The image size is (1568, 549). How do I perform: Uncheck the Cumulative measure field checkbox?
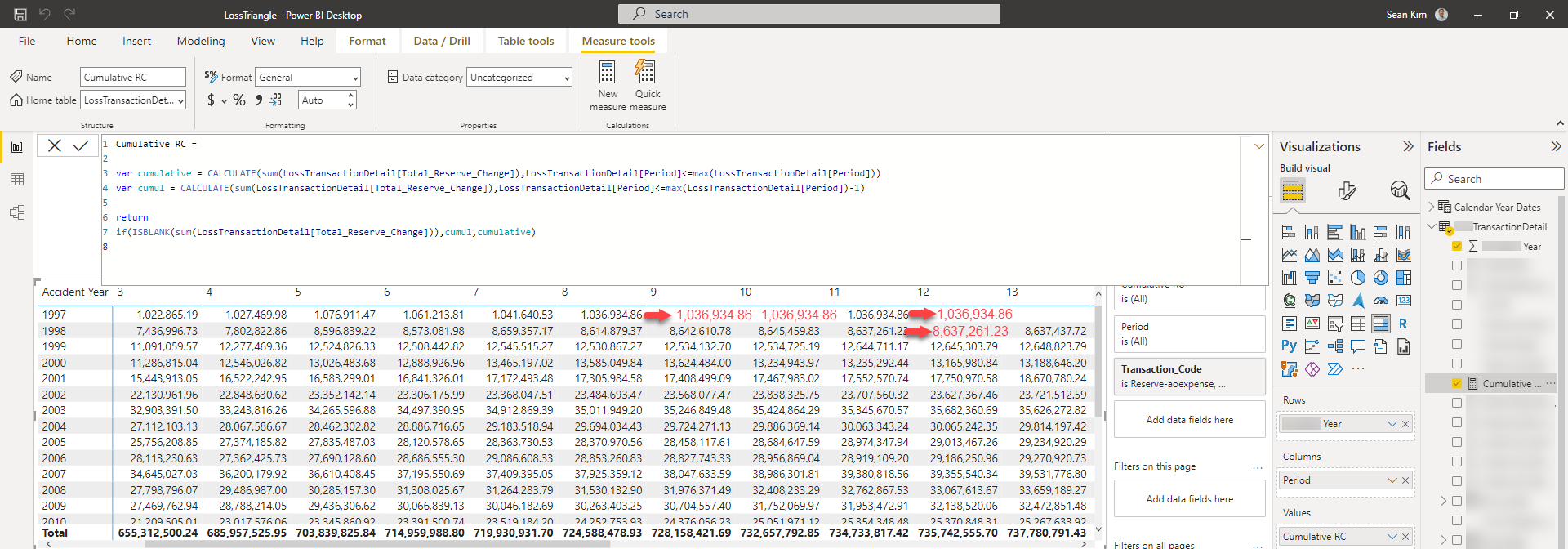[x=1457, y=383]
